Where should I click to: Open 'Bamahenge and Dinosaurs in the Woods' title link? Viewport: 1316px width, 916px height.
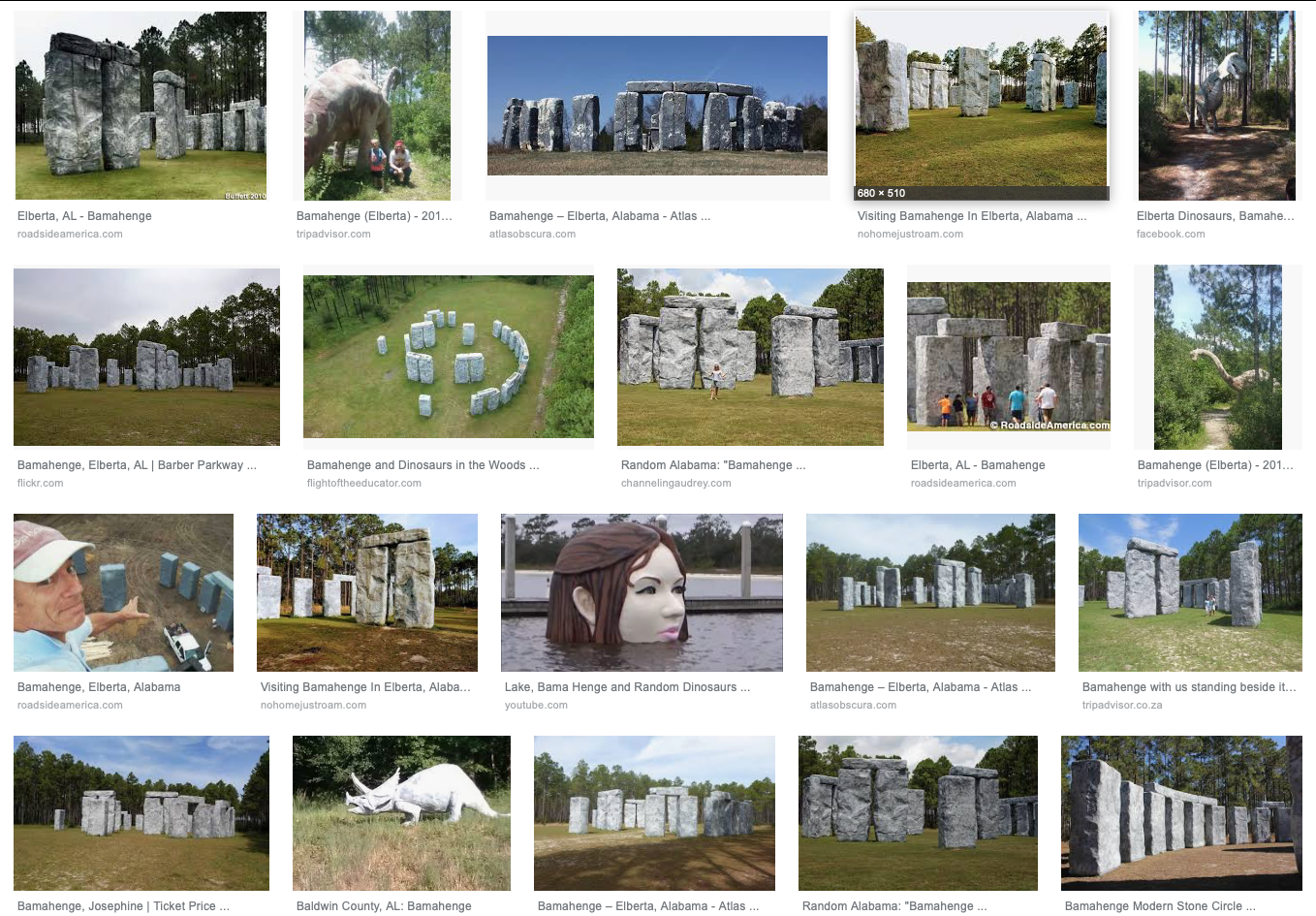pos(423,465)
